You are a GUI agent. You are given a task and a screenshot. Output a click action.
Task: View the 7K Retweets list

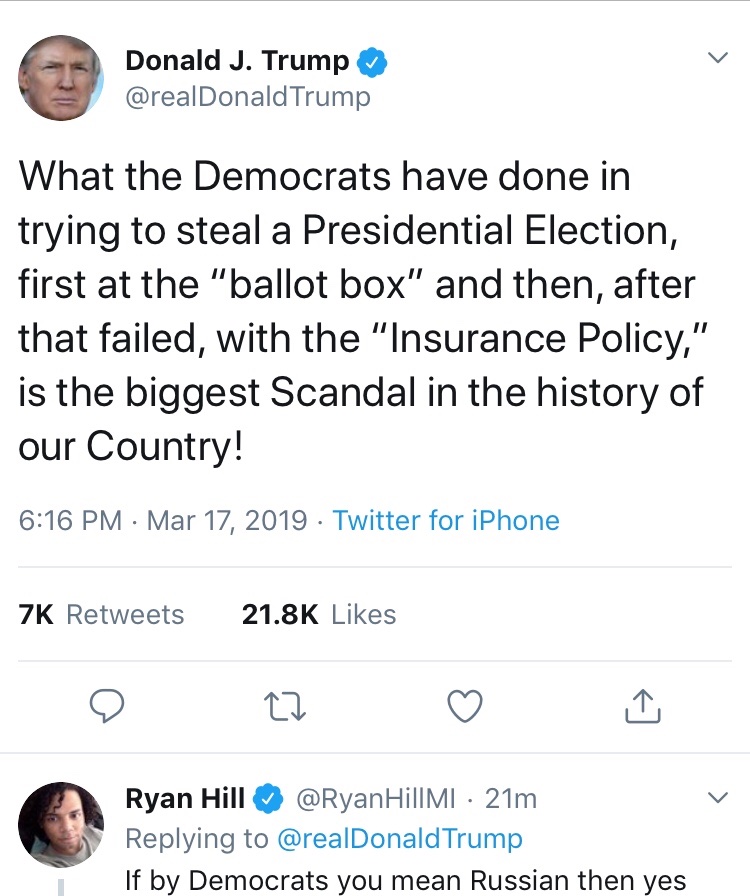[102, 614]
